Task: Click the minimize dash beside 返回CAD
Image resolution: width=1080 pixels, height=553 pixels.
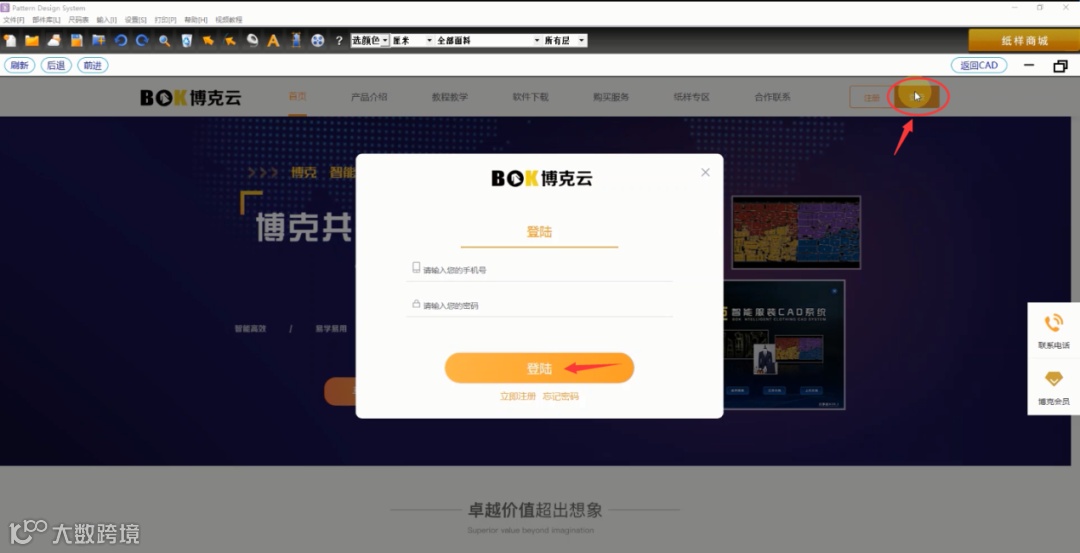Action: [x=1030, y=65]
